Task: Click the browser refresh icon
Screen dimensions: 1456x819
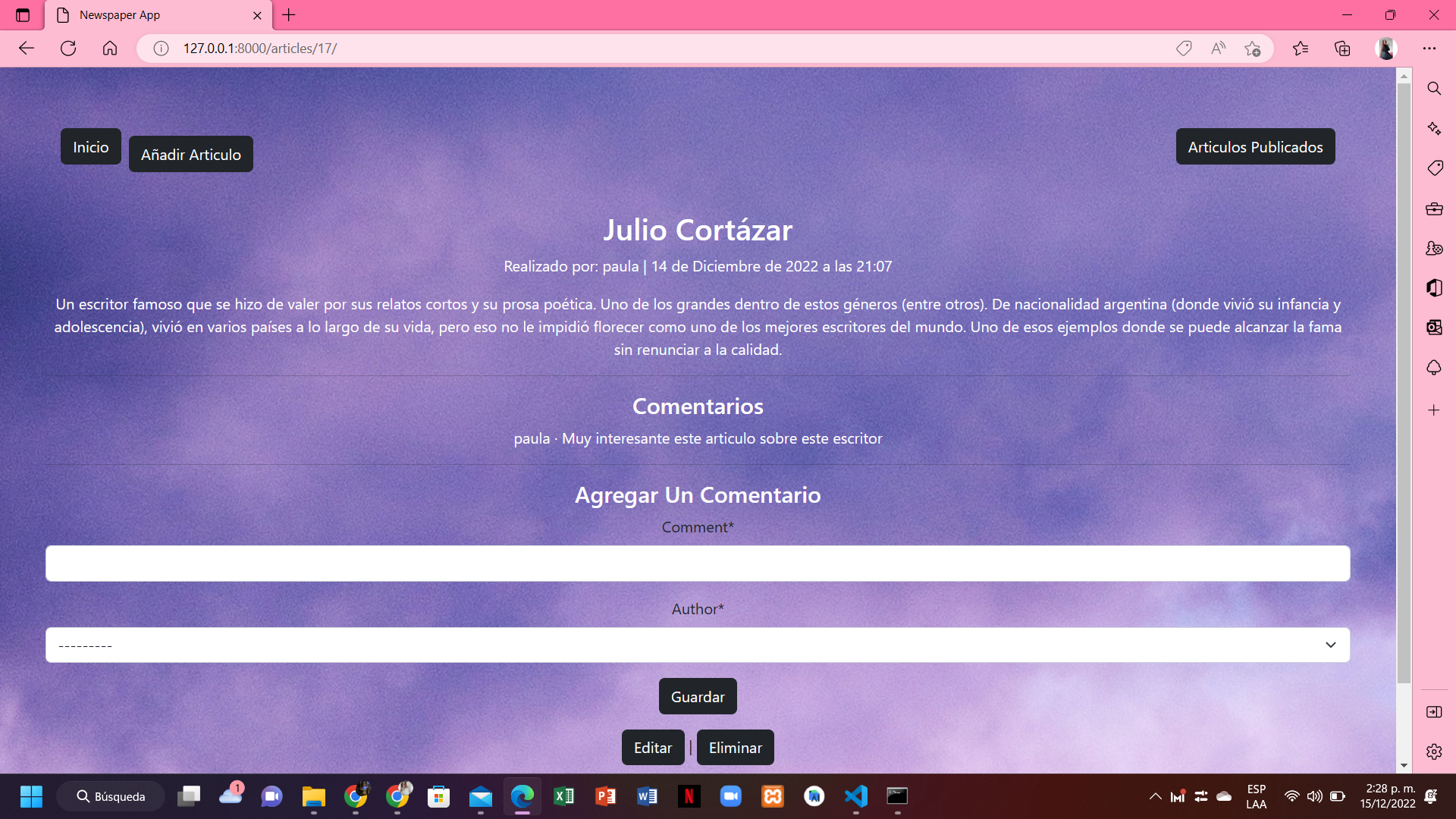Action: pyautogui.click(x=68, y=49)
